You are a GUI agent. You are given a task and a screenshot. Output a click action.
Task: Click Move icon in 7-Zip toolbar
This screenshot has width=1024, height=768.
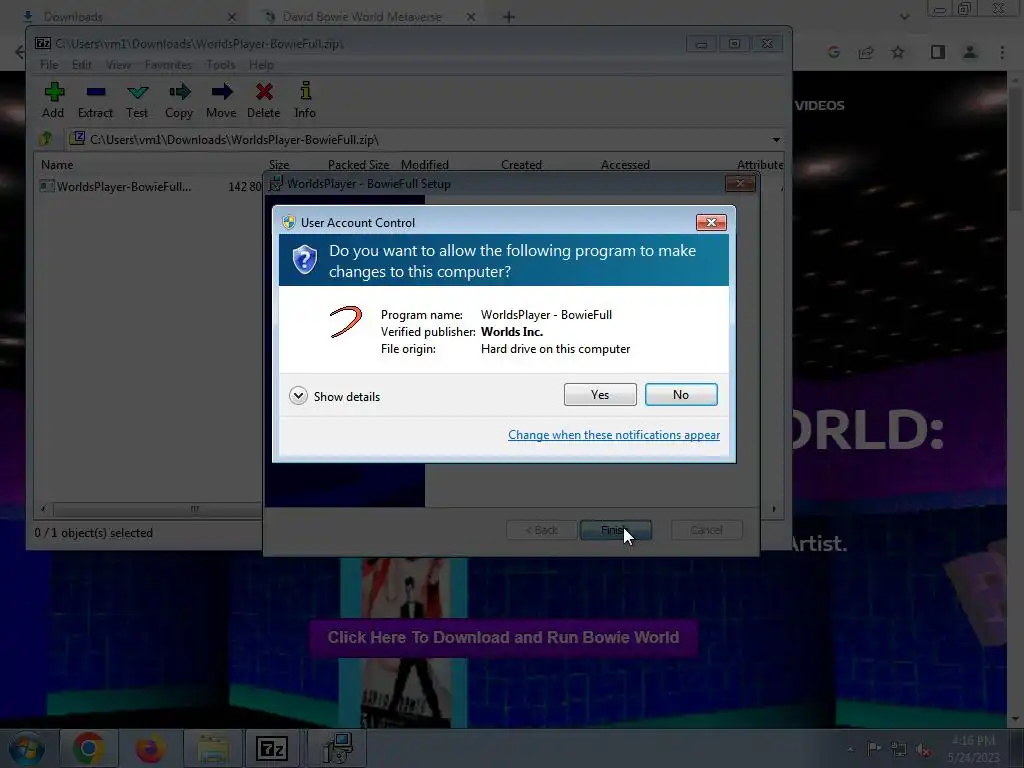(221, 100)
